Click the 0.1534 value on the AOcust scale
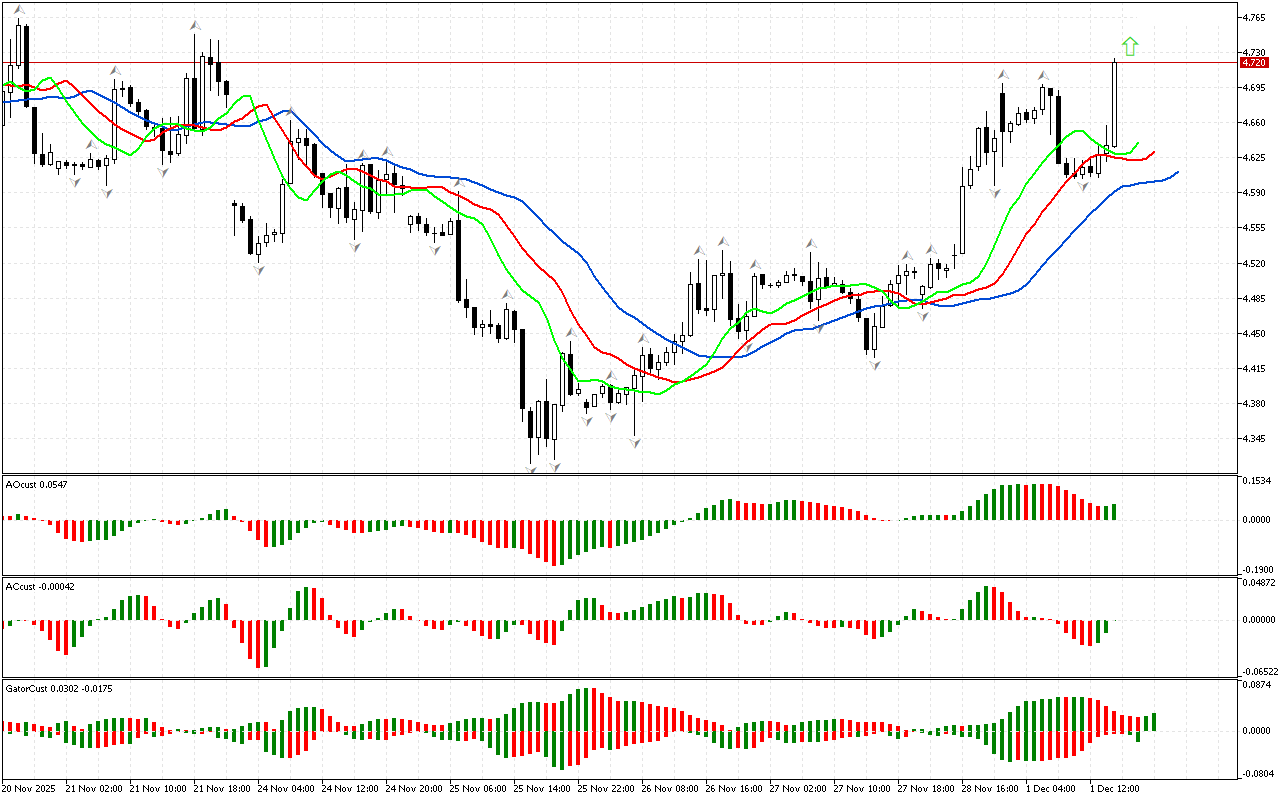This screenshot has width=1280, height=800. click(1254, 482)
